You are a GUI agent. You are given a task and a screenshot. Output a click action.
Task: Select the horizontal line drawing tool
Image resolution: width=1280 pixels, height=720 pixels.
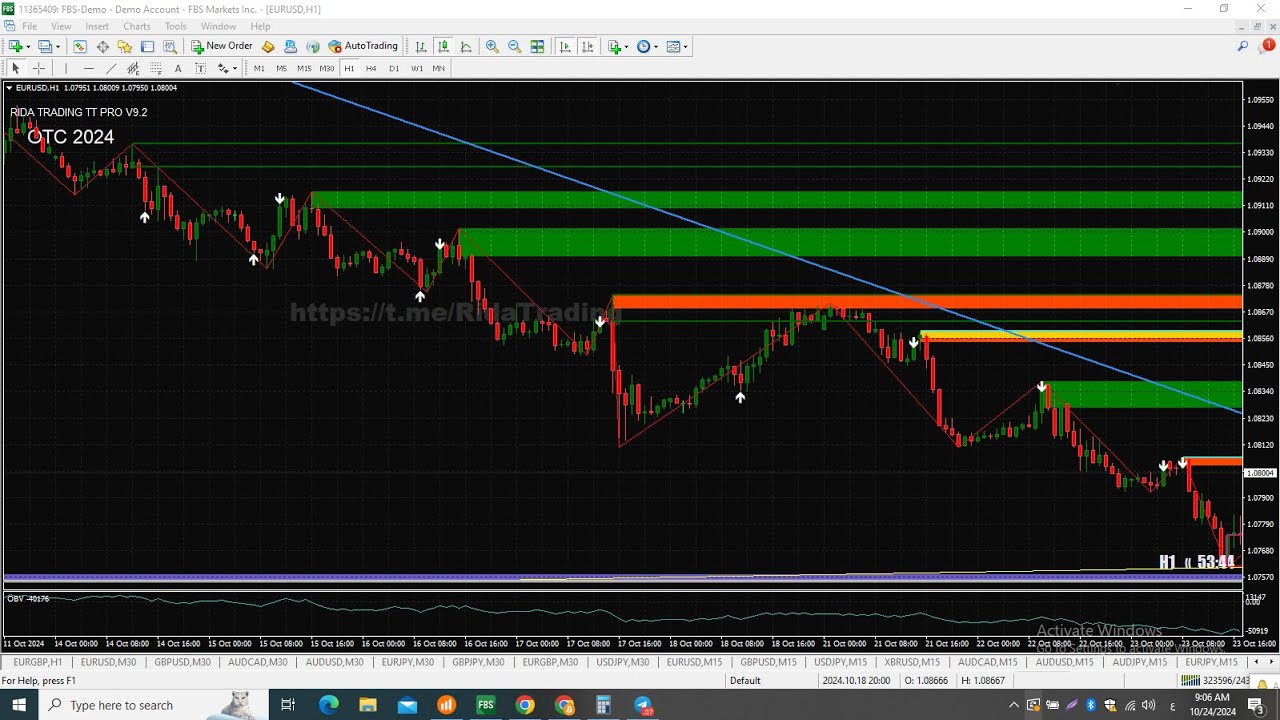point(88,68)
